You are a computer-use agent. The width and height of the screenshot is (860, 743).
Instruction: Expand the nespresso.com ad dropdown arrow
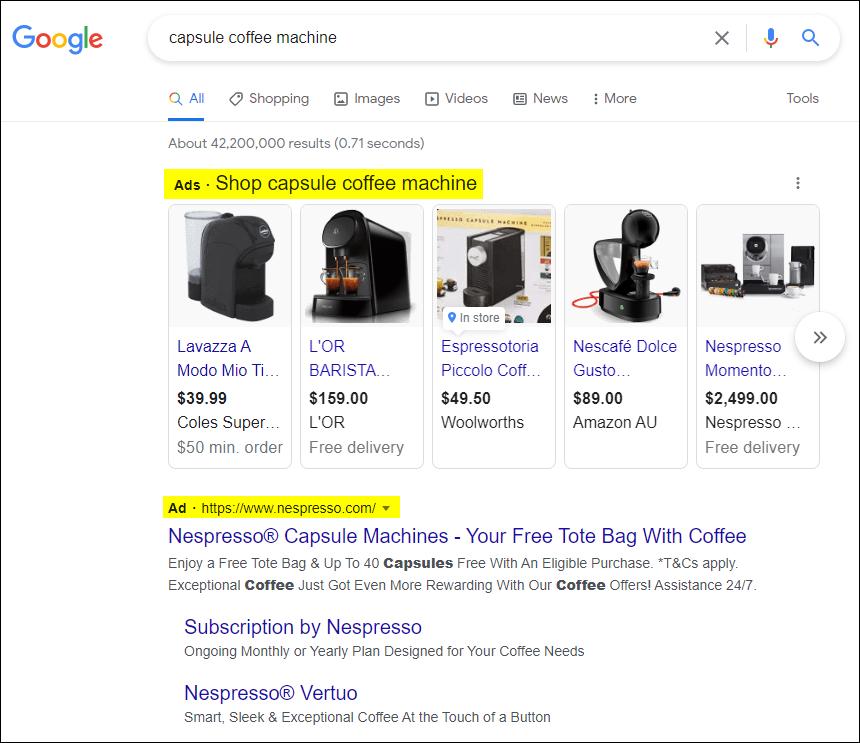coord(386,508)
